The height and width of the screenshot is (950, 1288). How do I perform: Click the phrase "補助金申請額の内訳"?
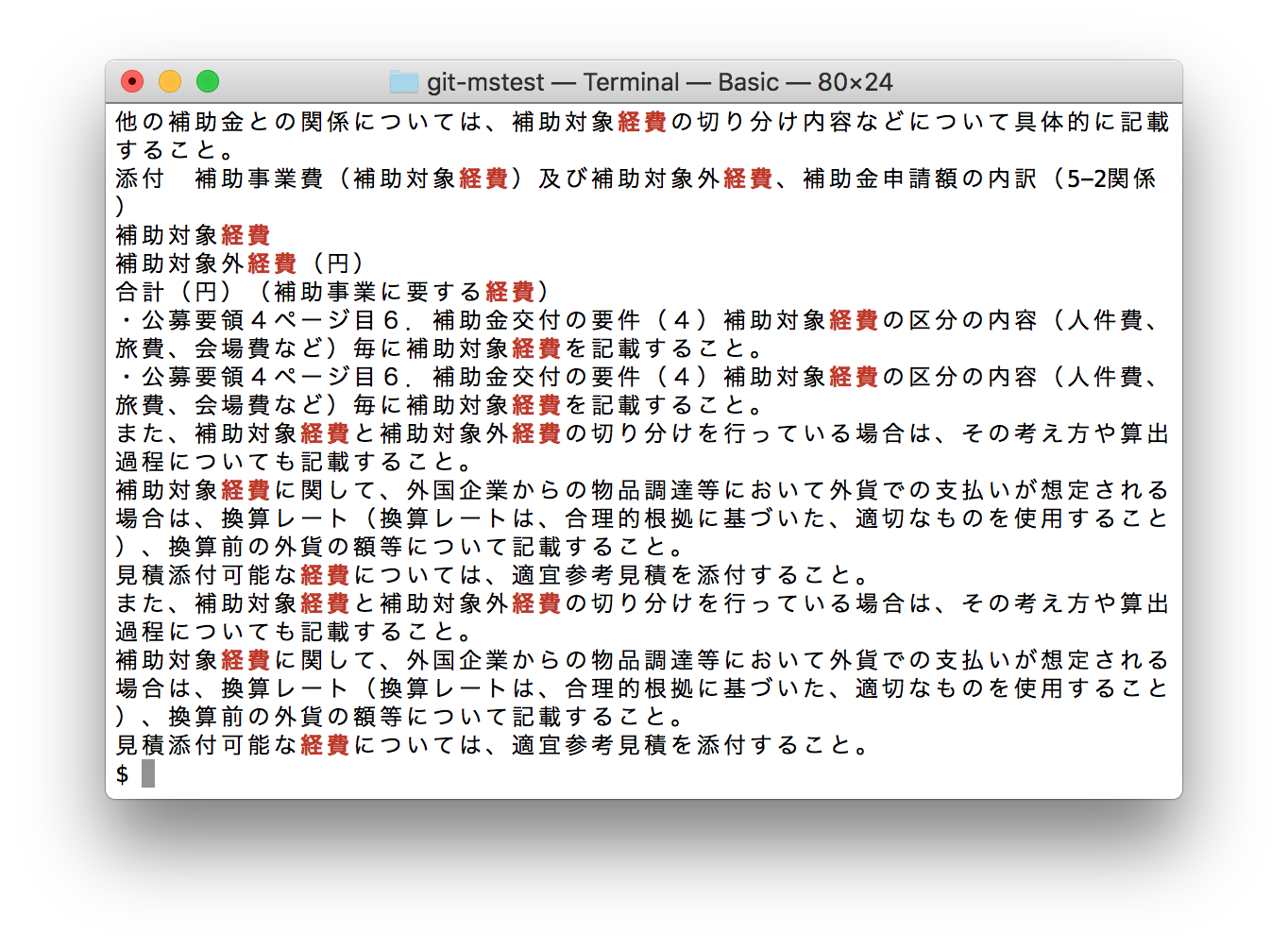pyautogui.click(x=920, y=178)
